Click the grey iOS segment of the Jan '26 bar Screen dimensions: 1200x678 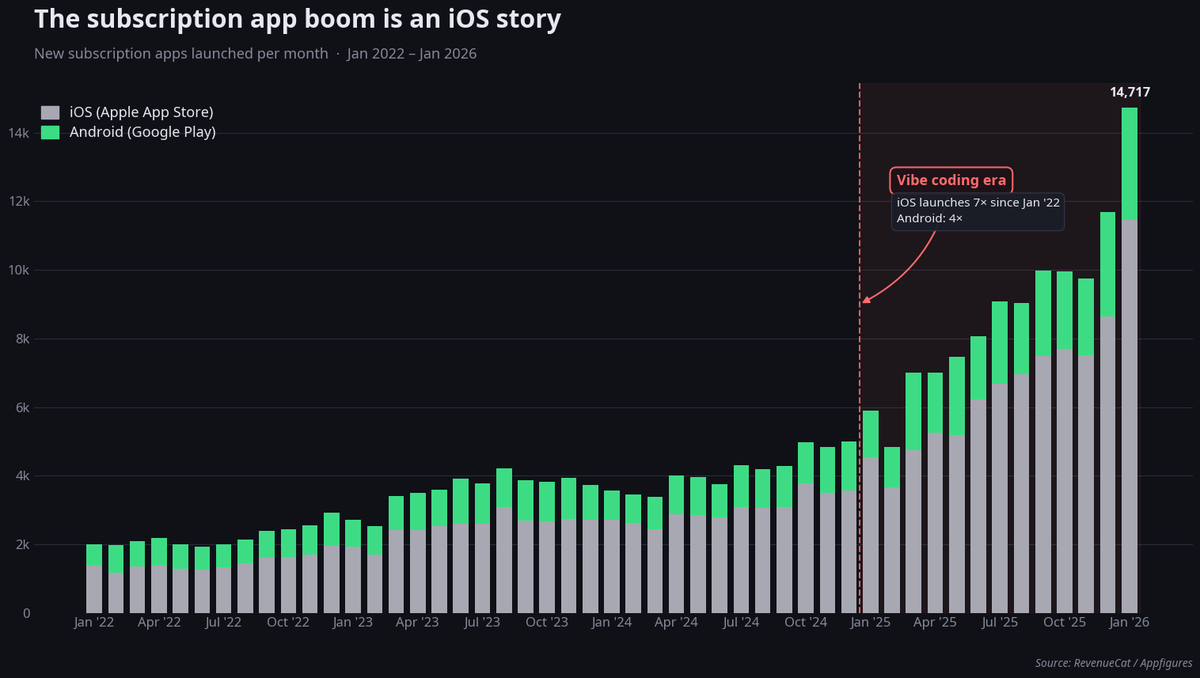[1129, 416]
